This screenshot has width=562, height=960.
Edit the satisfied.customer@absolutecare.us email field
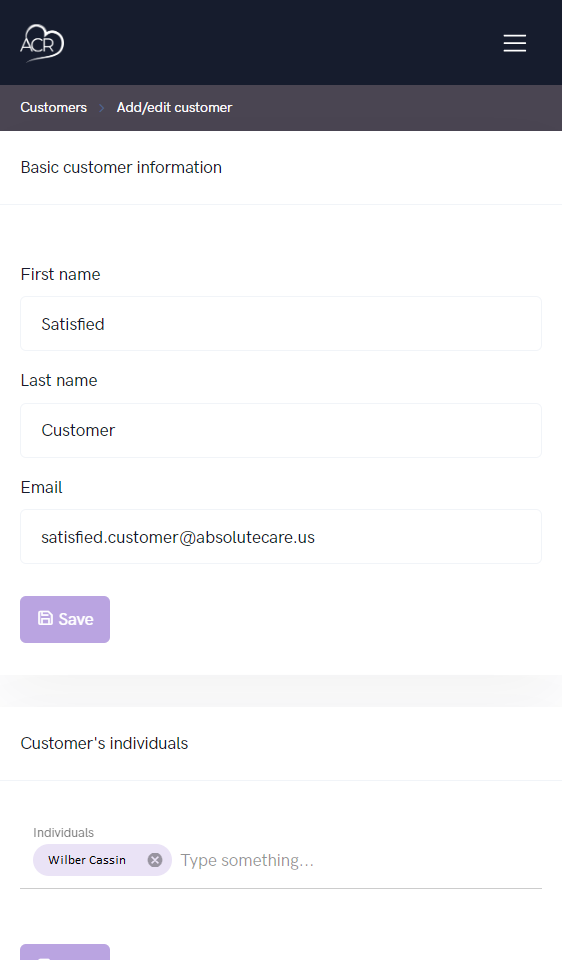coord(281,537)
